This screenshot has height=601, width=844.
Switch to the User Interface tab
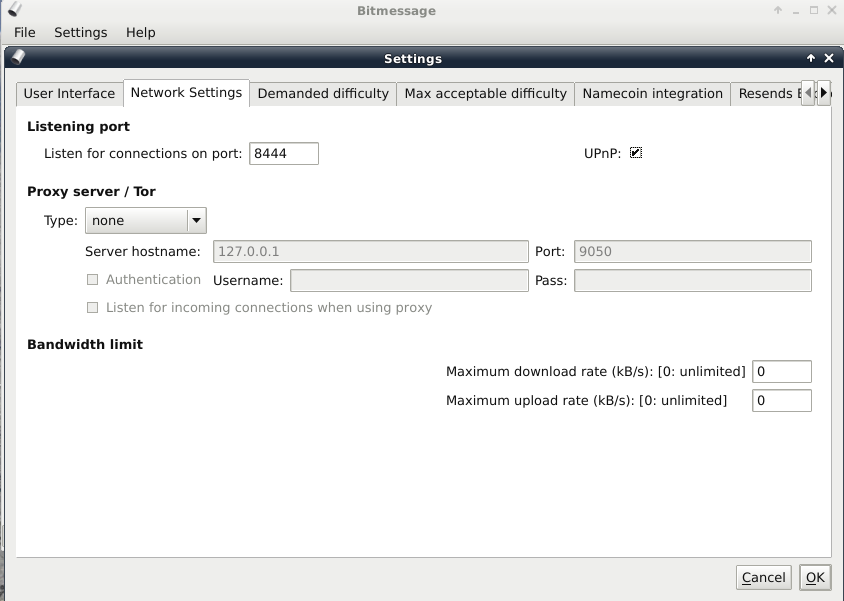69,94
